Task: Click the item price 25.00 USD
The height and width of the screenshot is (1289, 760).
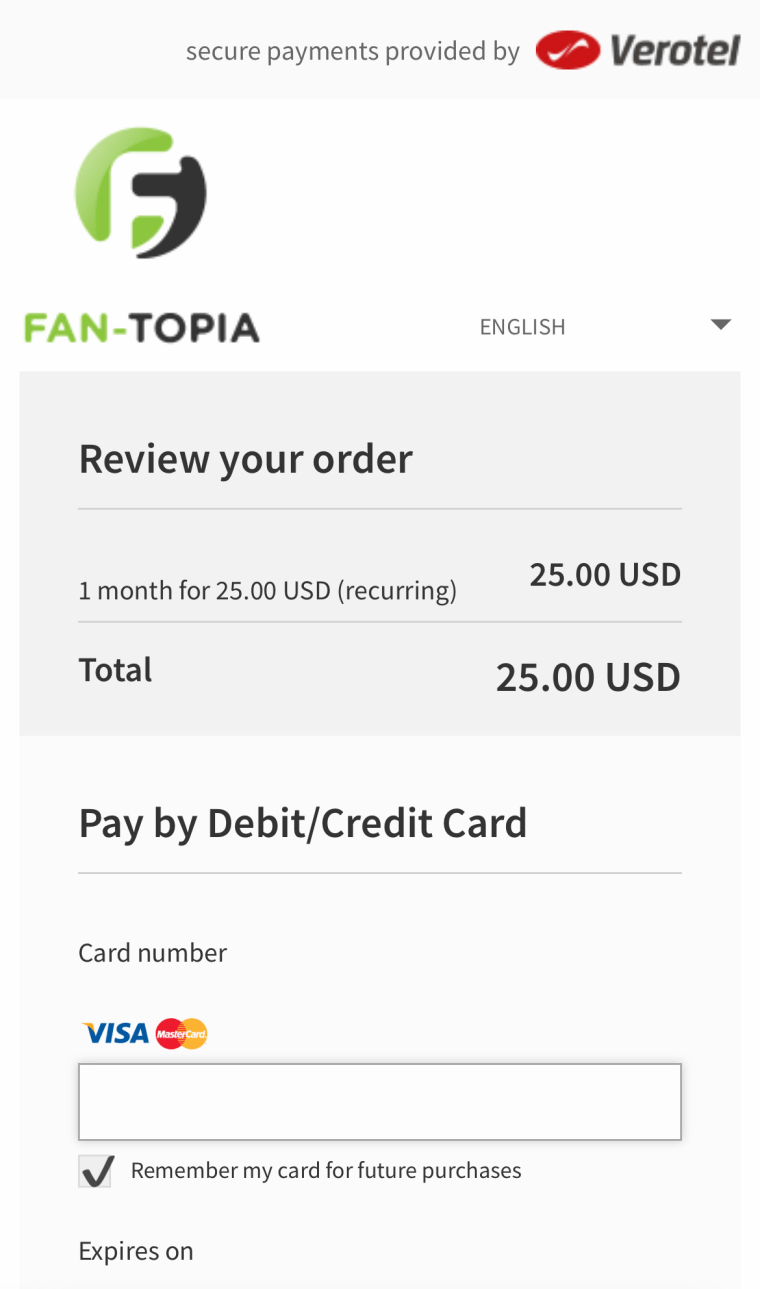Action: [605, 575]
